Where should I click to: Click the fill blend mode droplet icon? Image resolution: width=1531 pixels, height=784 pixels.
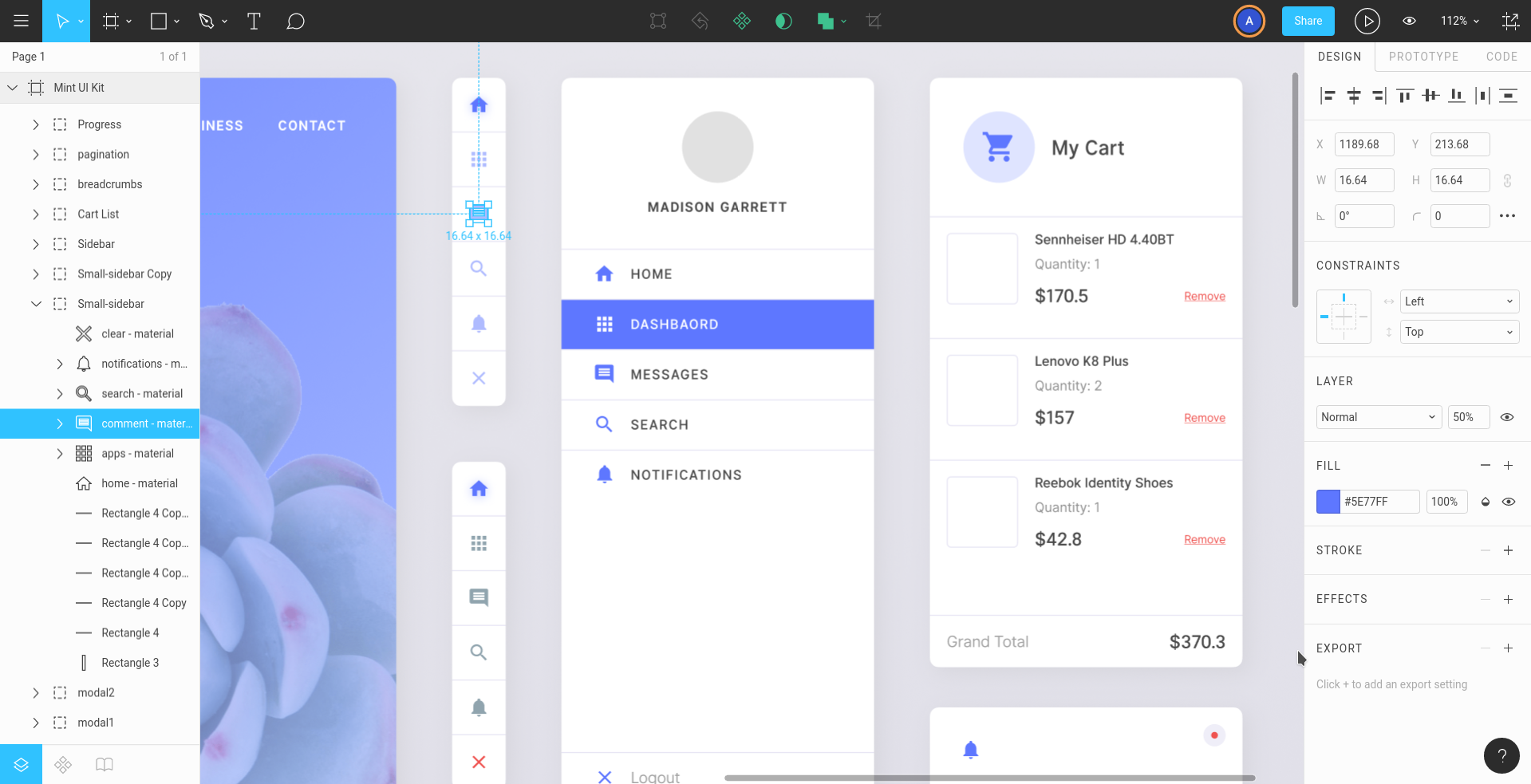tap(1486, 502)
